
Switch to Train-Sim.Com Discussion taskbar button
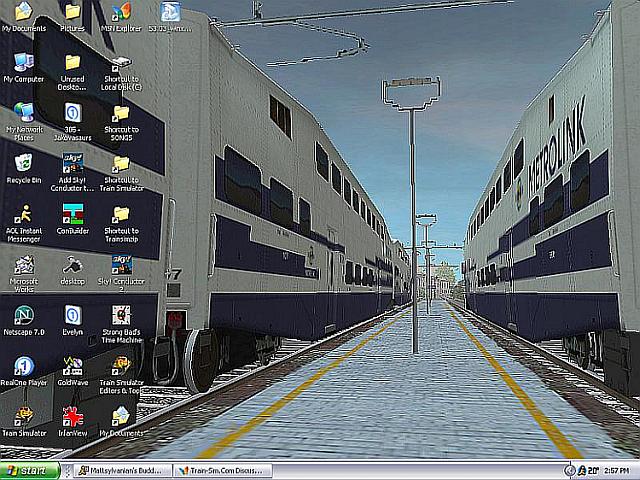pyautogui.click(x=222, y=471)
